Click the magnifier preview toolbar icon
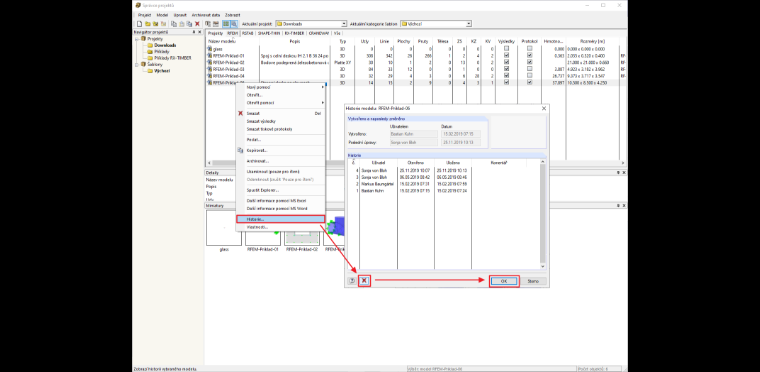Screen dimensions: 760x372 pos(234,24)
